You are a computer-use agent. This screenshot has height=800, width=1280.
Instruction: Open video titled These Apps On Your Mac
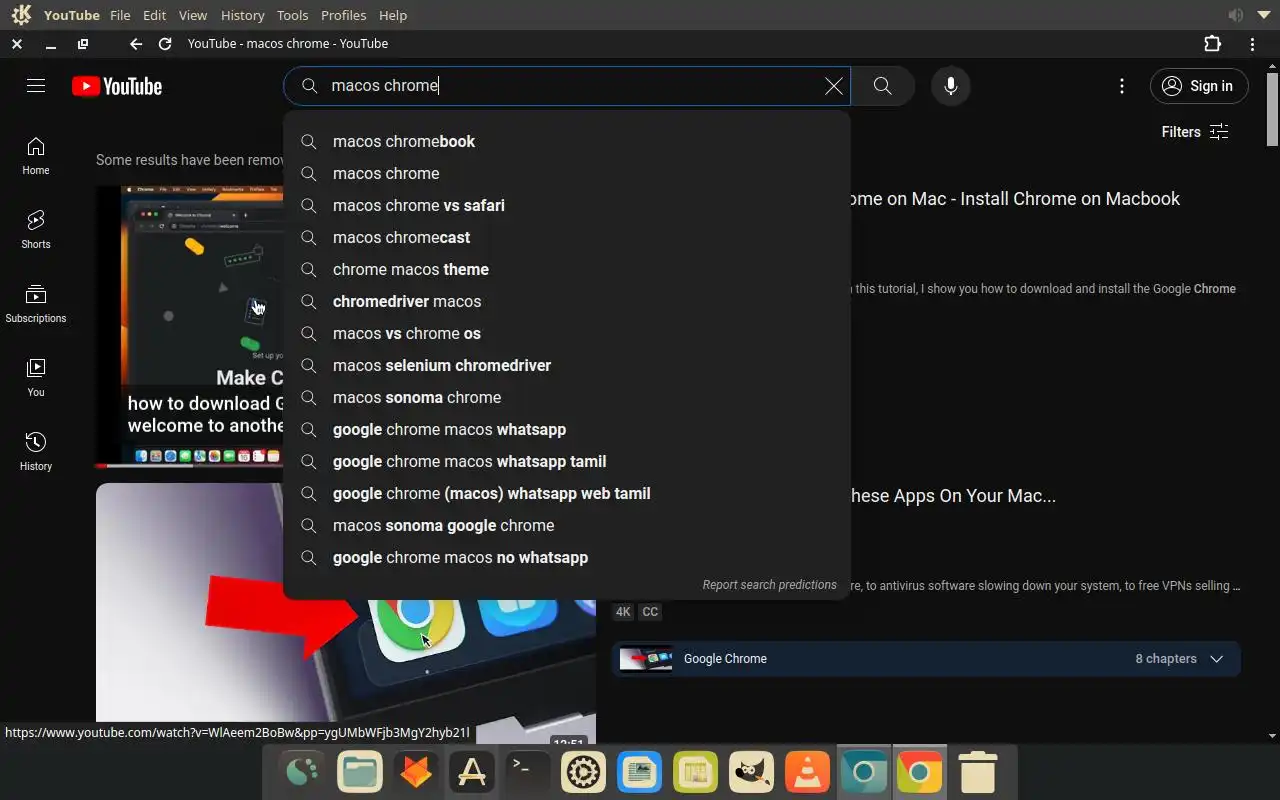(x=953, y=496)
